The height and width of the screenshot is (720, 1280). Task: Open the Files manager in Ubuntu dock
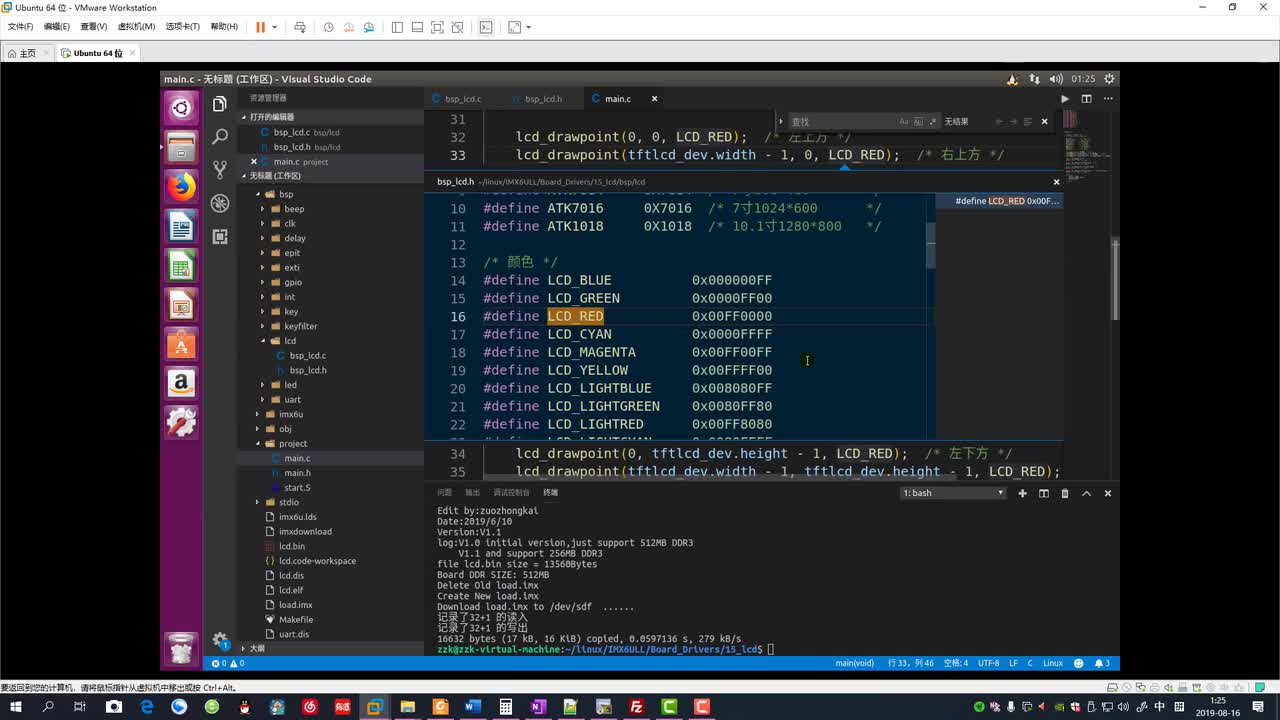click(181, 148)
